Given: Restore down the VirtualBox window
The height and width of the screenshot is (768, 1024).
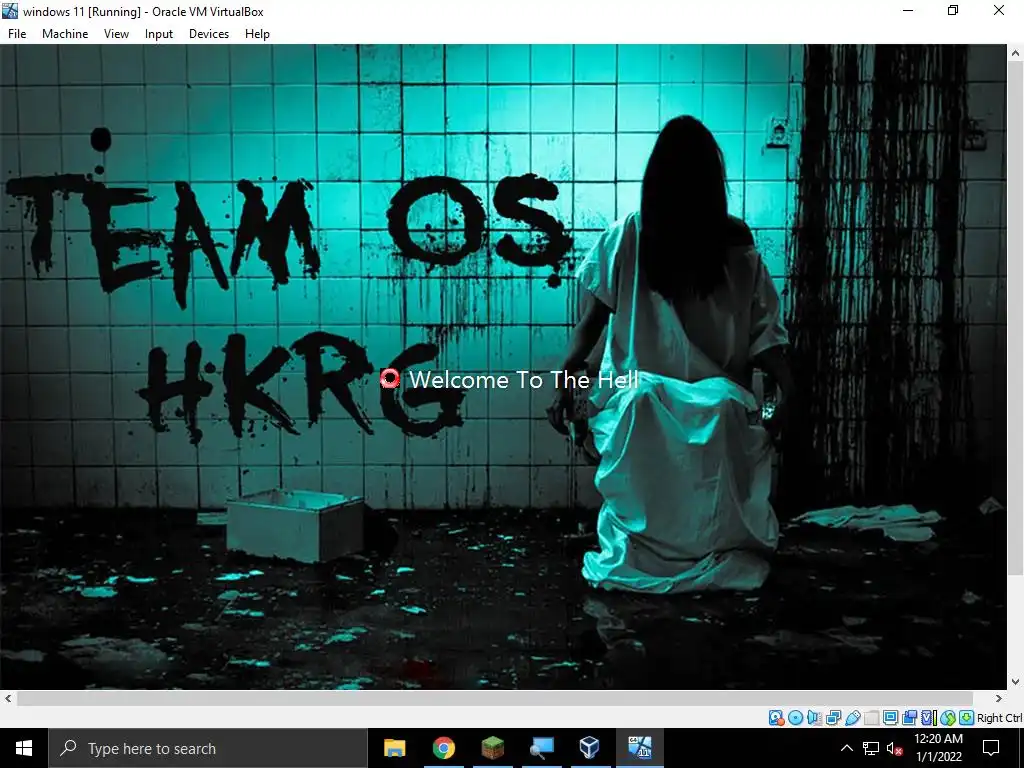Looking at the screenshot, I should pyautogui.click(x=953, y=11).
